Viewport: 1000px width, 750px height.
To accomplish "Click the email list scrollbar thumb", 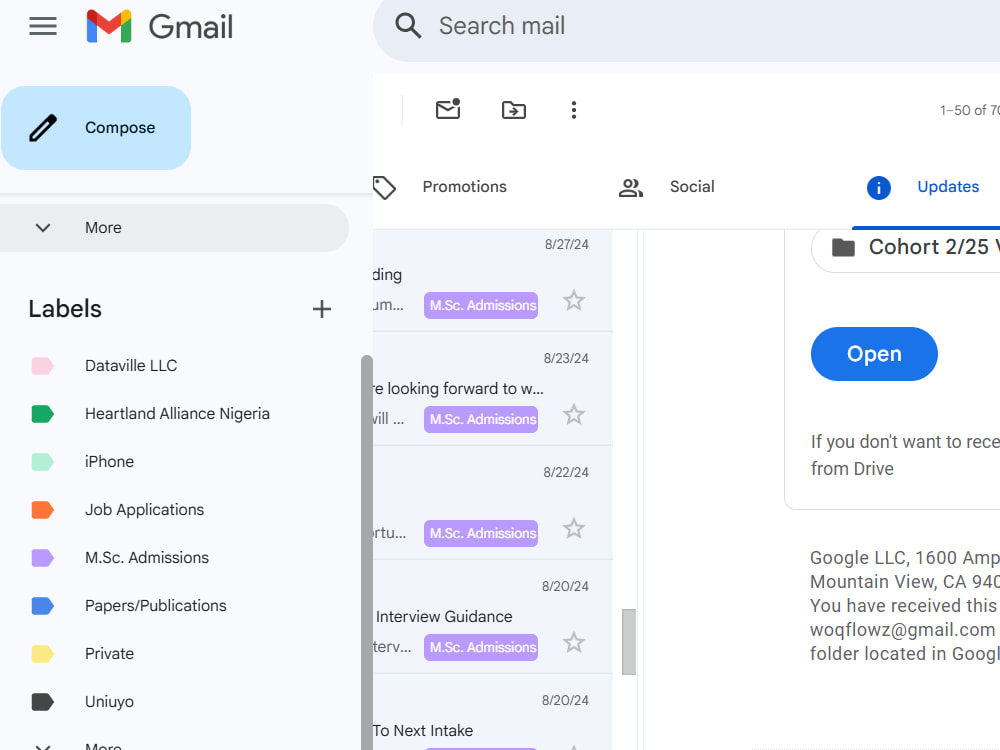I will coord(629,642).
